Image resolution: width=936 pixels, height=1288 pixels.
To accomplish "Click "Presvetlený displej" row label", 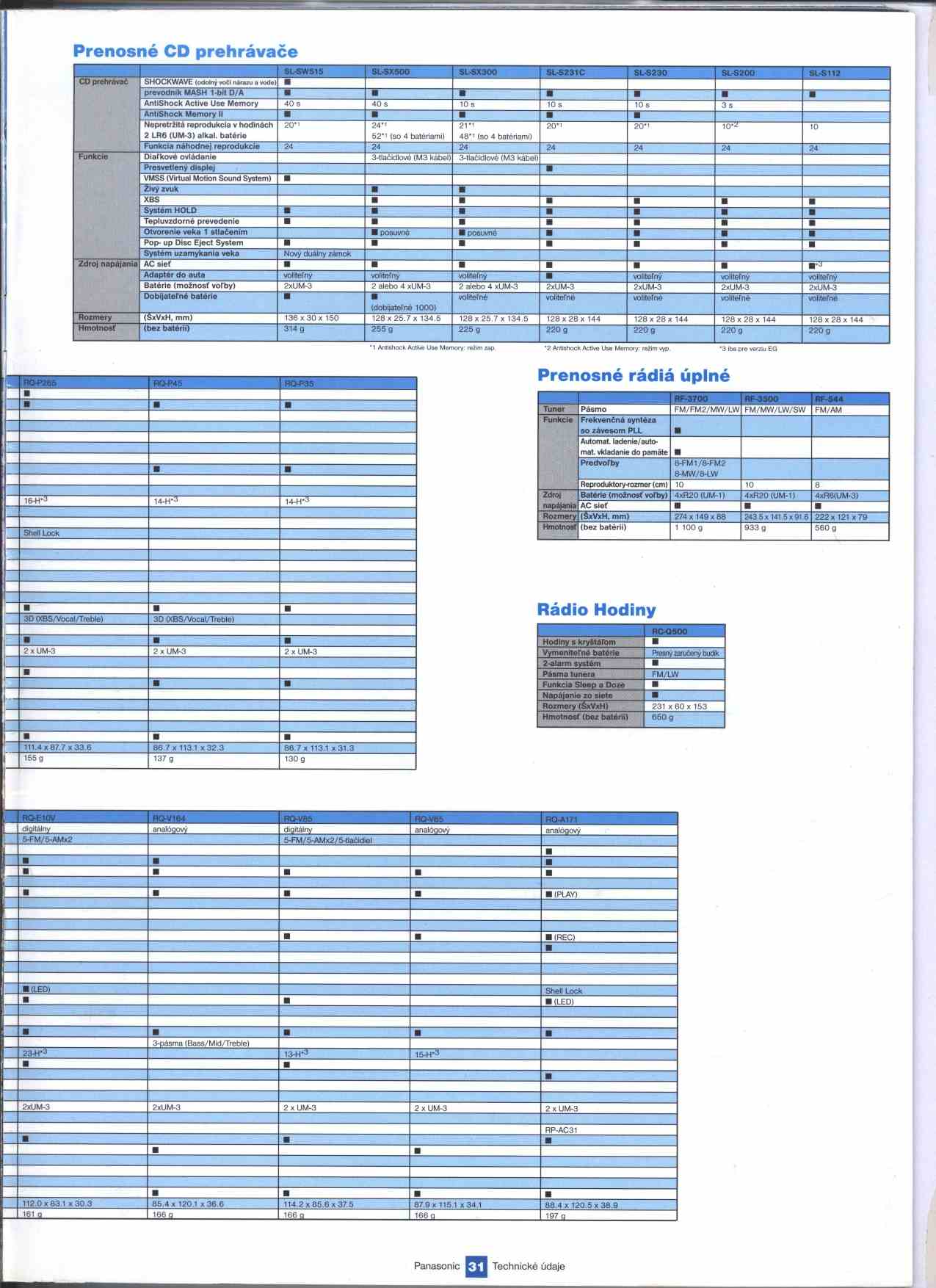I will pyautogui.click(x=179, y=167).
